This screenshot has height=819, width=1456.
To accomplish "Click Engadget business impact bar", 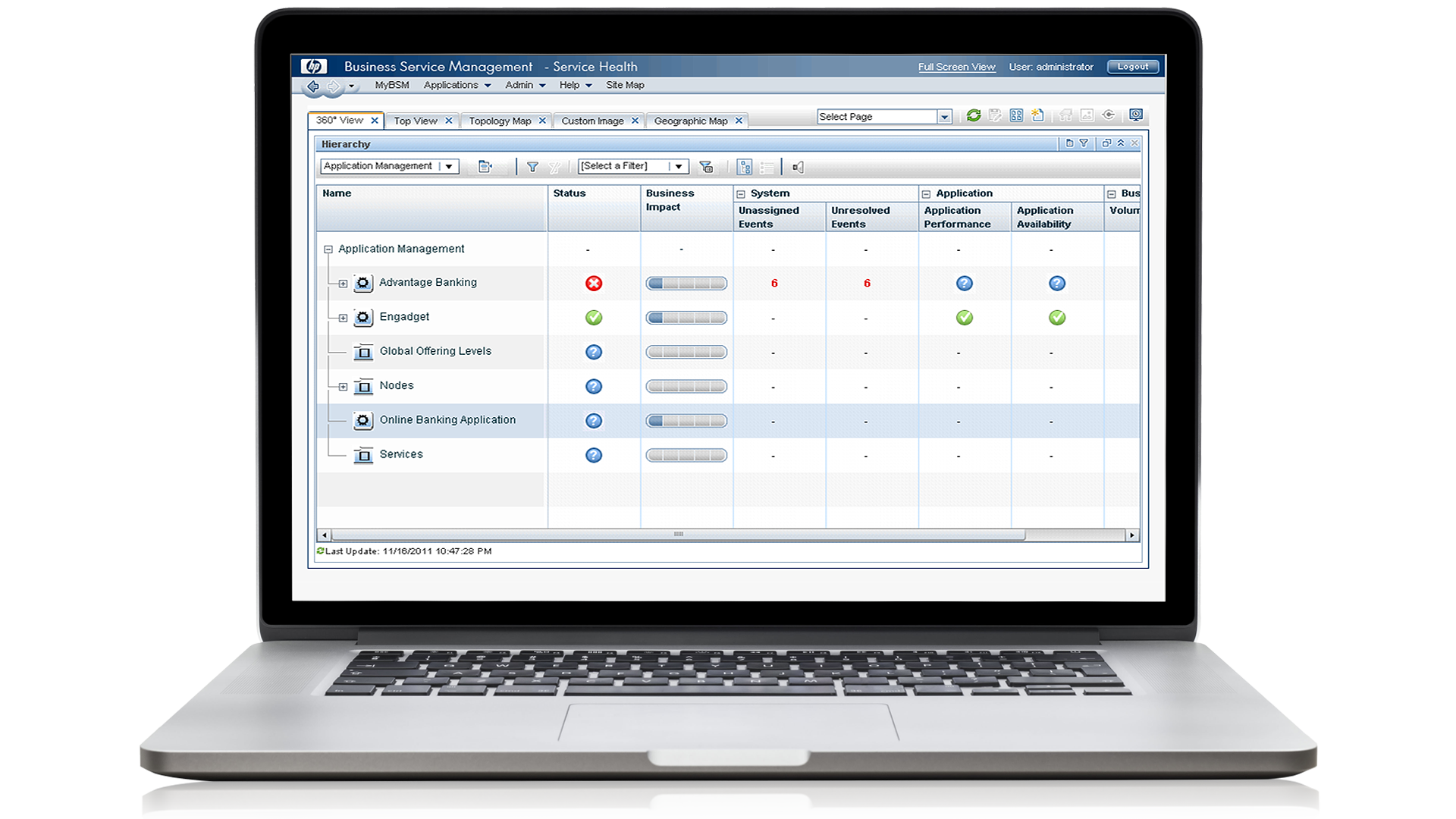I will click(x=686, y=318).
